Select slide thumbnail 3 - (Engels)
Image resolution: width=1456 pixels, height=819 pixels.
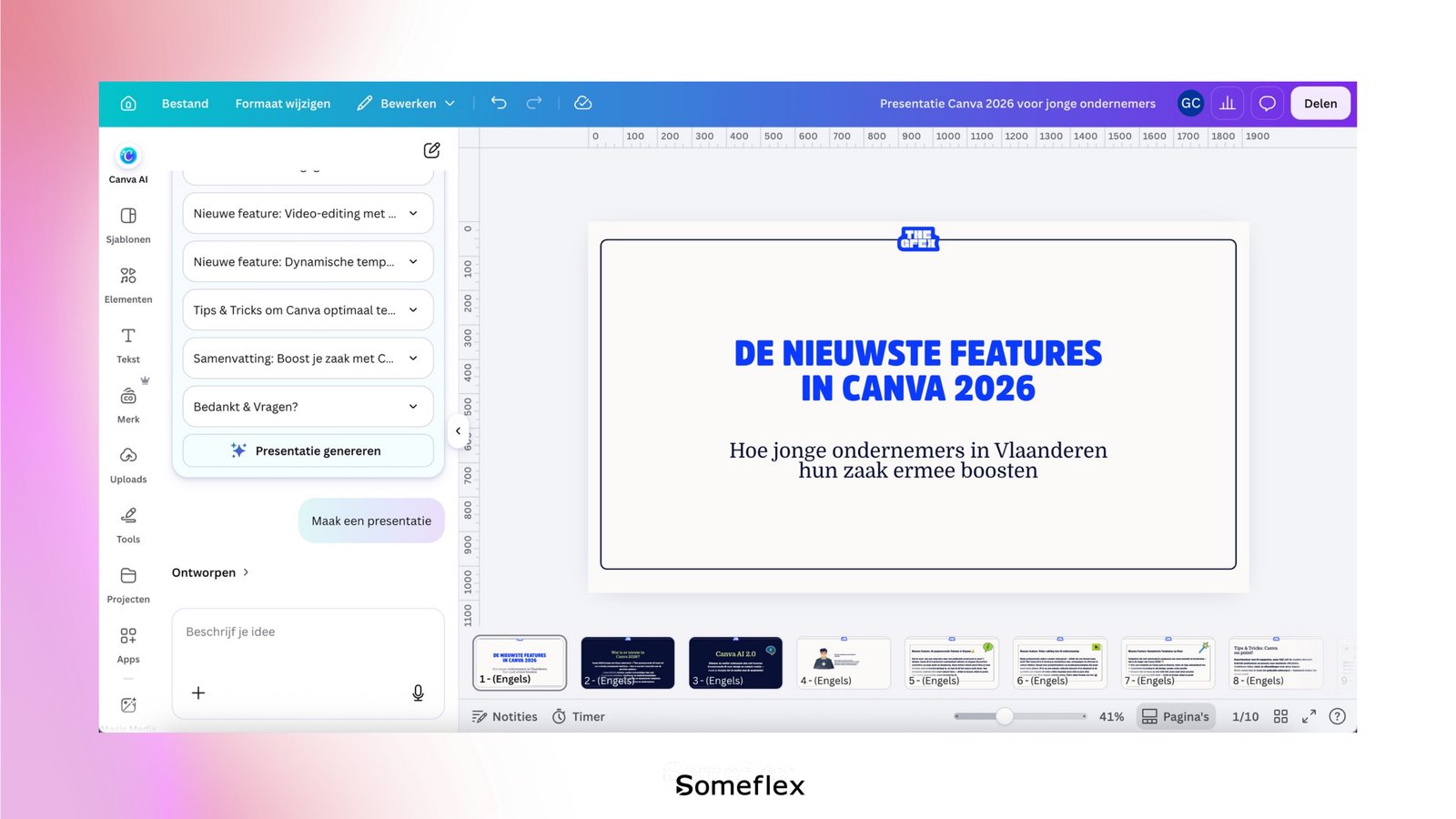point(735,662)
